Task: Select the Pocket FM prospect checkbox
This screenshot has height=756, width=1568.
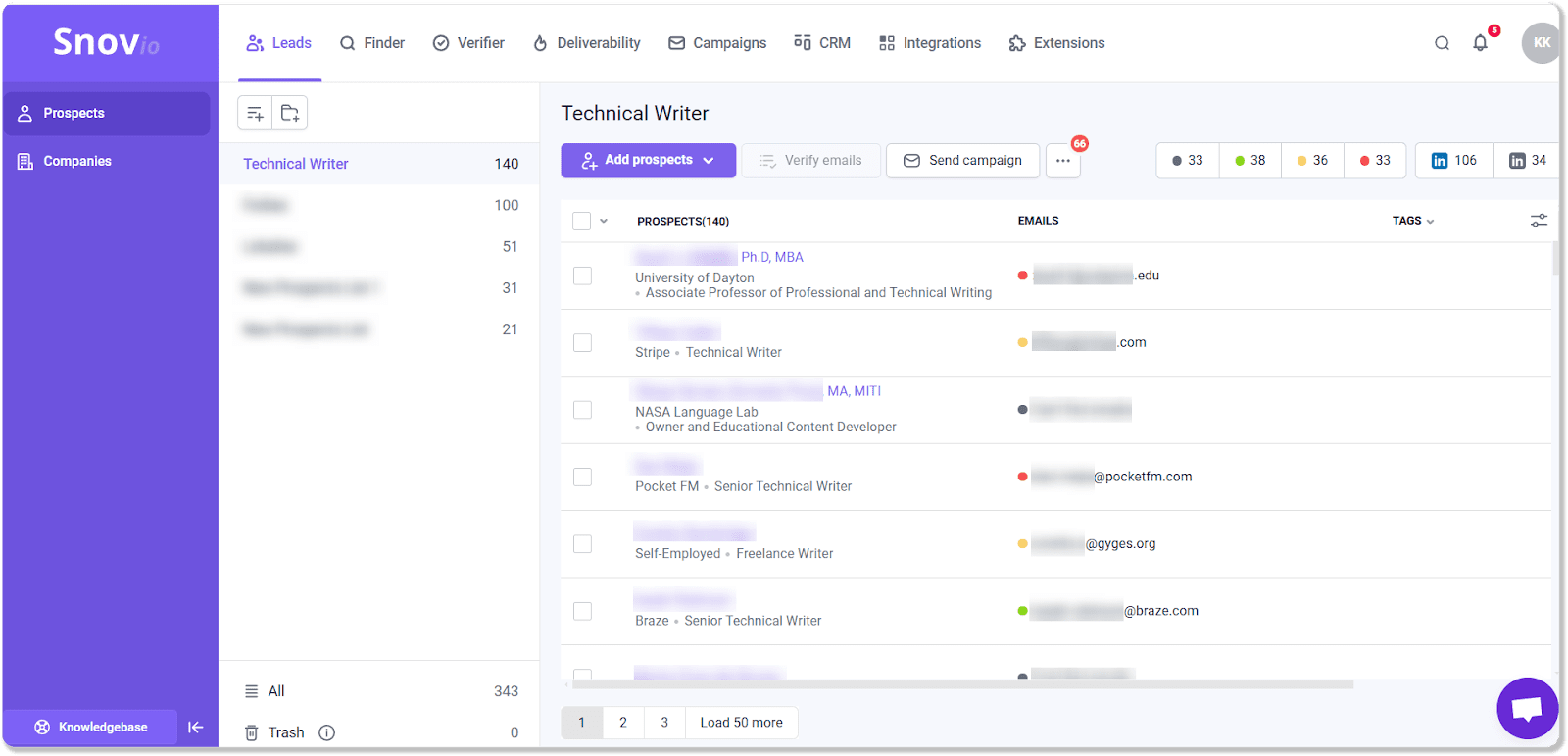Action: click(x=582, y=478)
